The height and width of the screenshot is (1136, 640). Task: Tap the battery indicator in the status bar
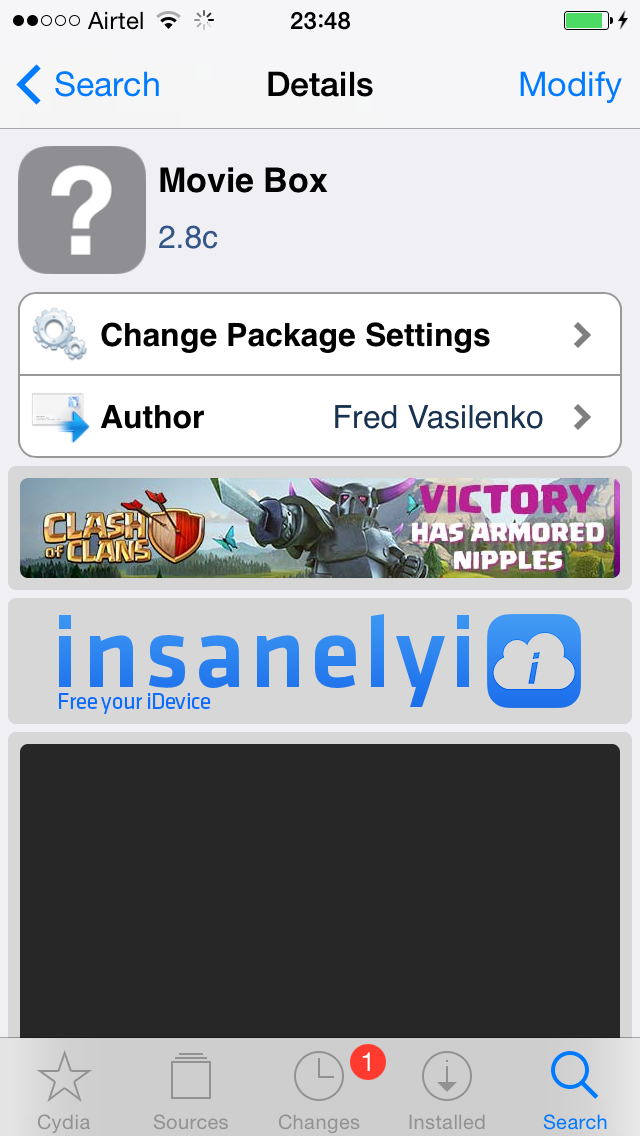pyautogui.click(x=586, y=20)
